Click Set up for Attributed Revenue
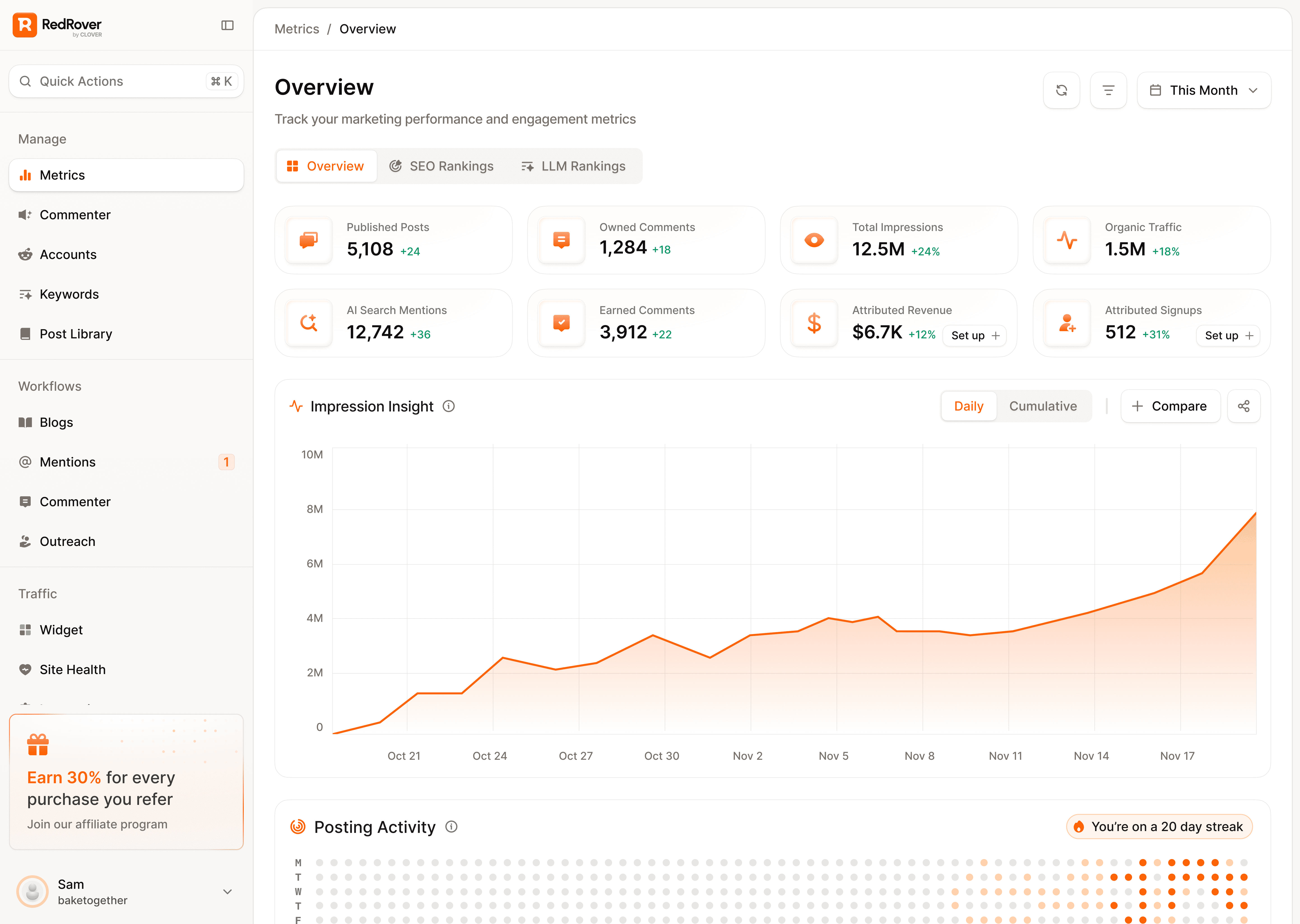1300x924 pixels. [974, 336]
